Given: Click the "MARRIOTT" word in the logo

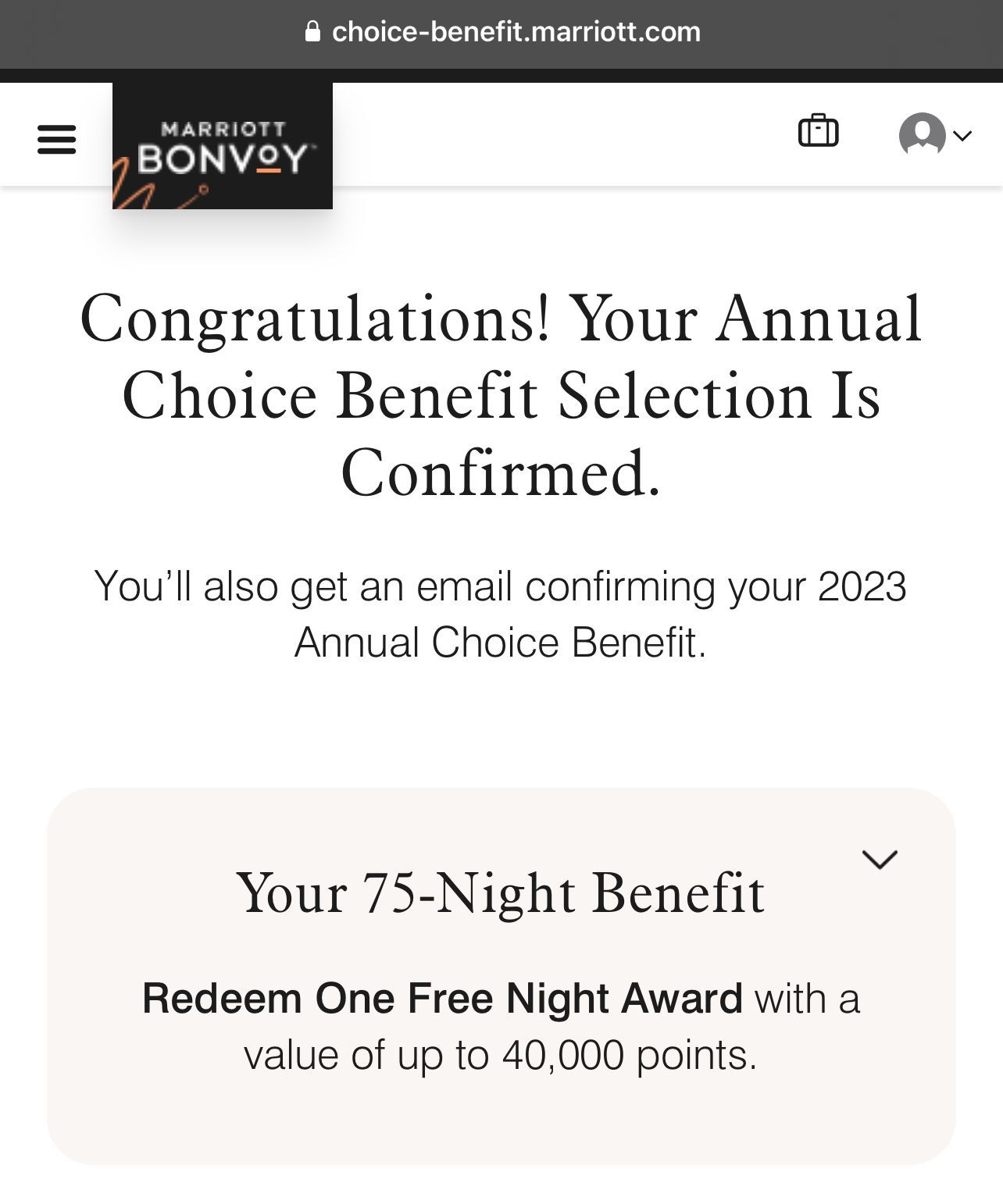Looking at the screenshot, I should 223,129.
